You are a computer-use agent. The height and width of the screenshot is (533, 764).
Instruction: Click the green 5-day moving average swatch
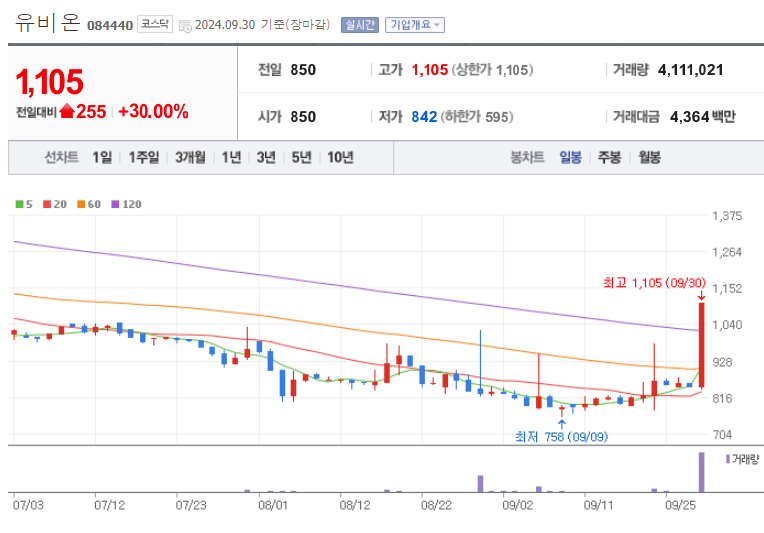point(19,204)
